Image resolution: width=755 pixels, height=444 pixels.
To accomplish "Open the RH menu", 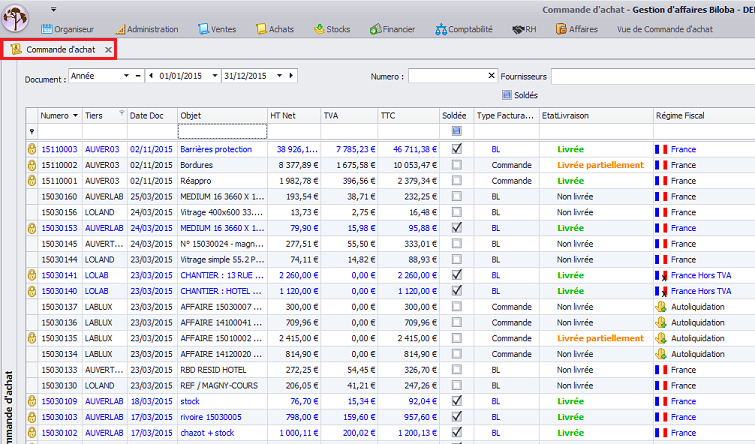I will pyautogui.click(x=524, y=29).
